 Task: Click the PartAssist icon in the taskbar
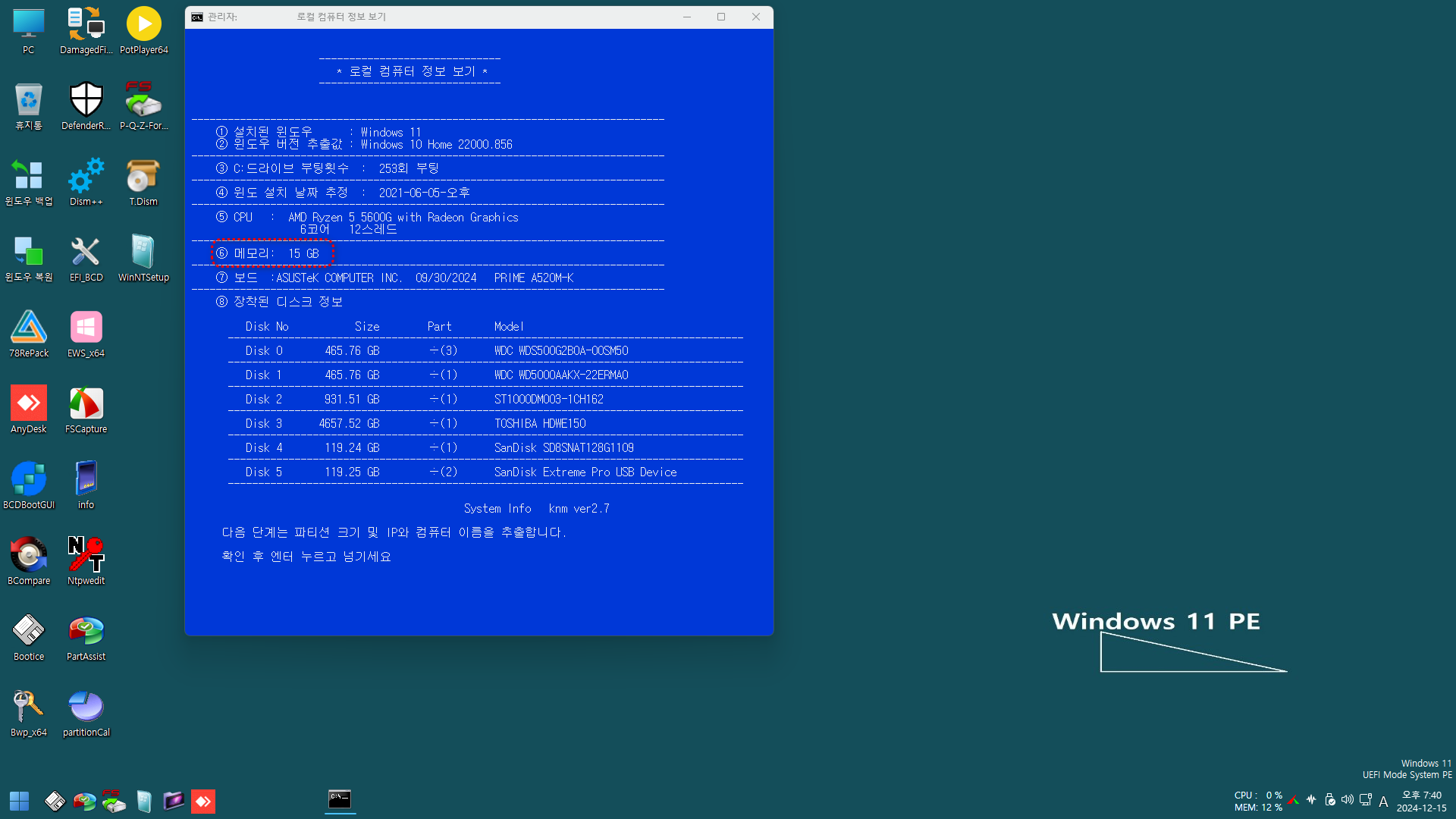[x=84, y=801]
